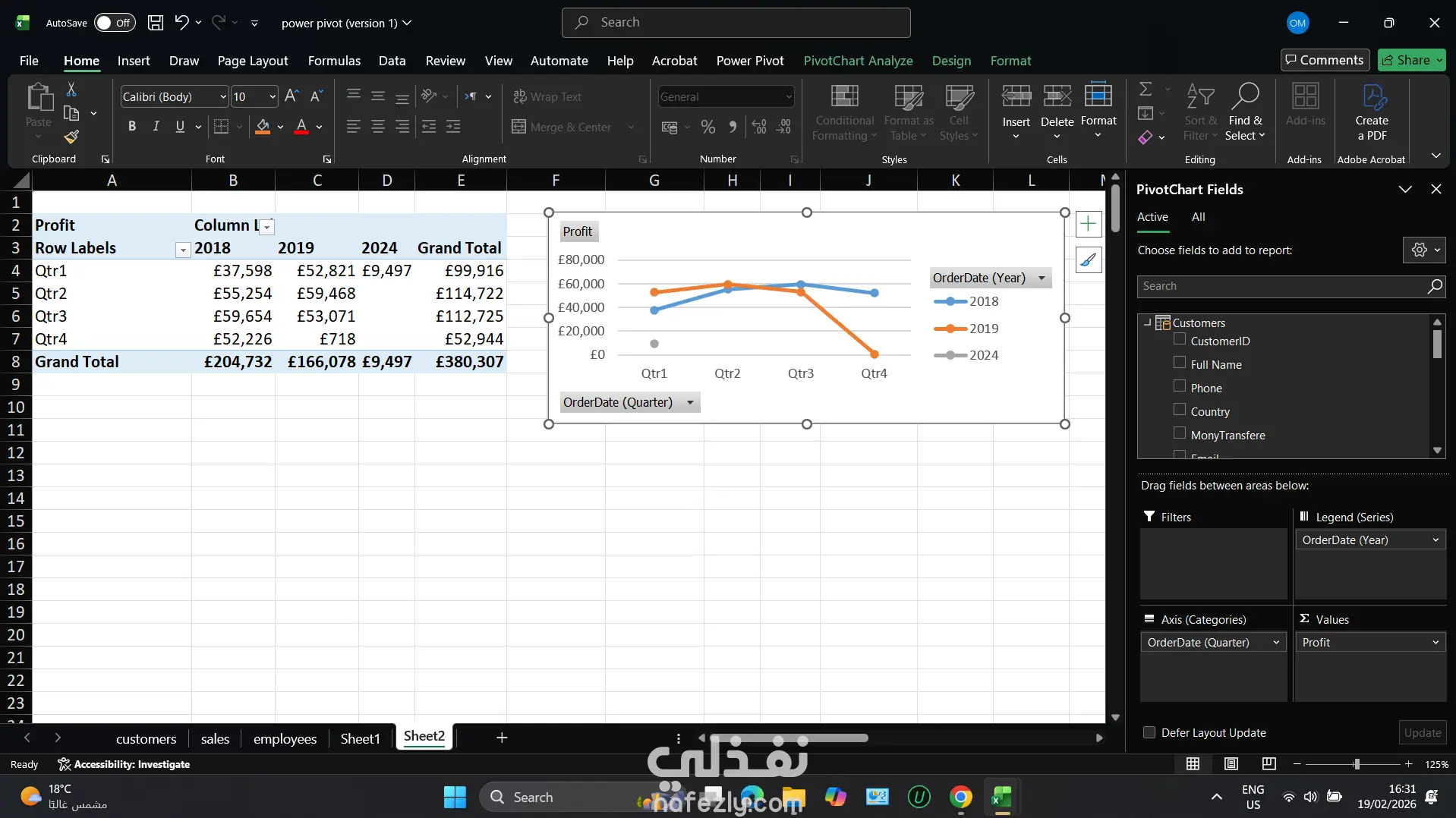This screenshot has width=1456, height=818.
Task: Open the number format General dropdown
Action: (789, 96)
